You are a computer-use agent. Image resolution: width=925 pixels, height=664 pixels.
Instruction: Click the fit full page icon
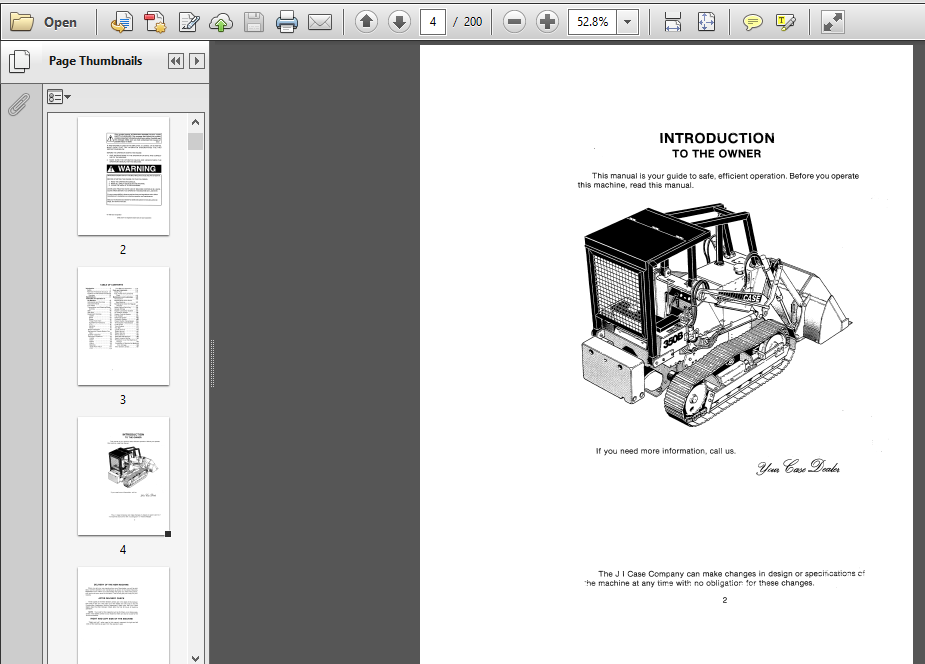pos(706,22)
